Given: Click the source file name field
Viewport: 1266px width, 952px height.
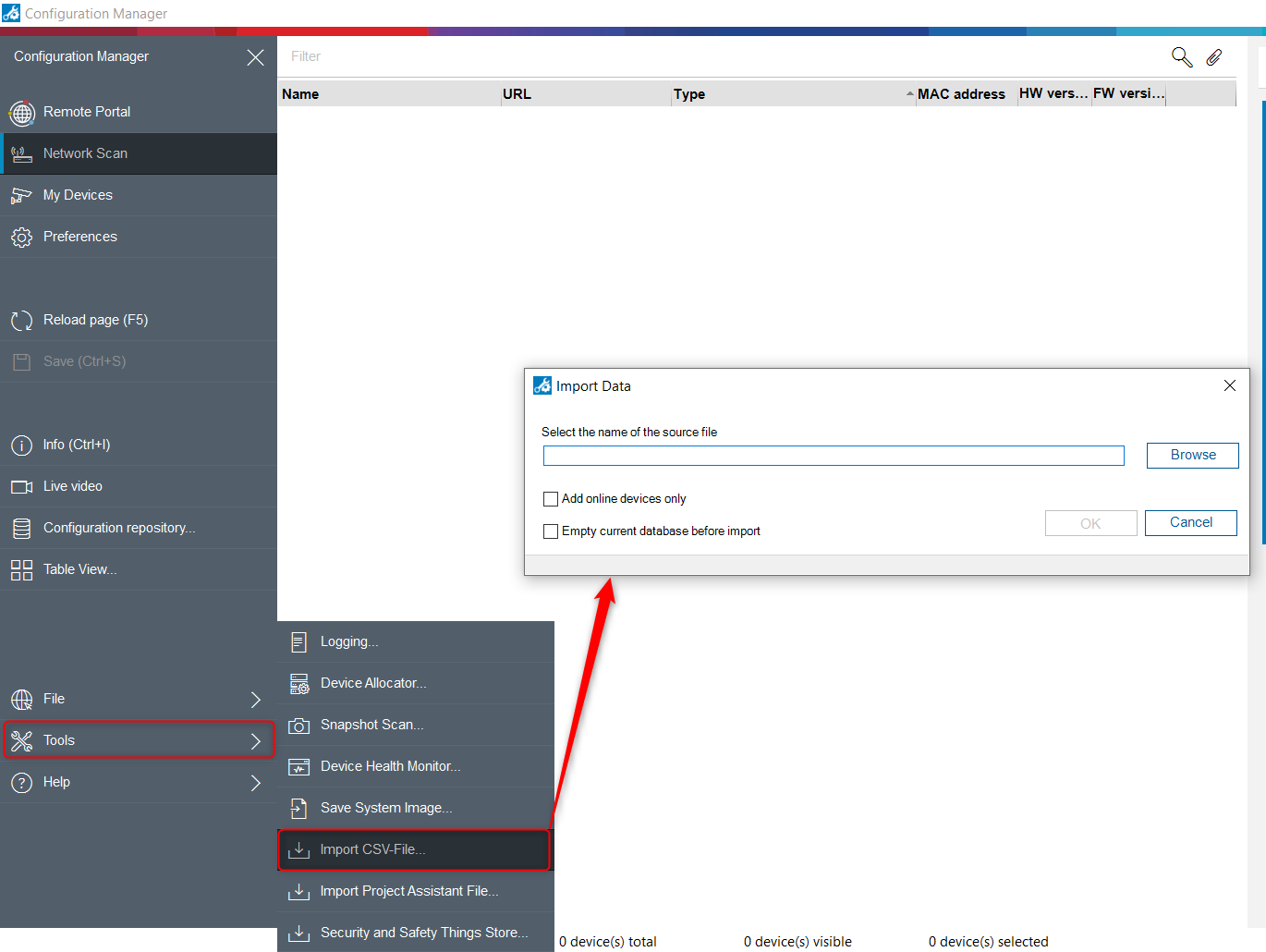Looking at the screenshot, I should pos(833,456).
